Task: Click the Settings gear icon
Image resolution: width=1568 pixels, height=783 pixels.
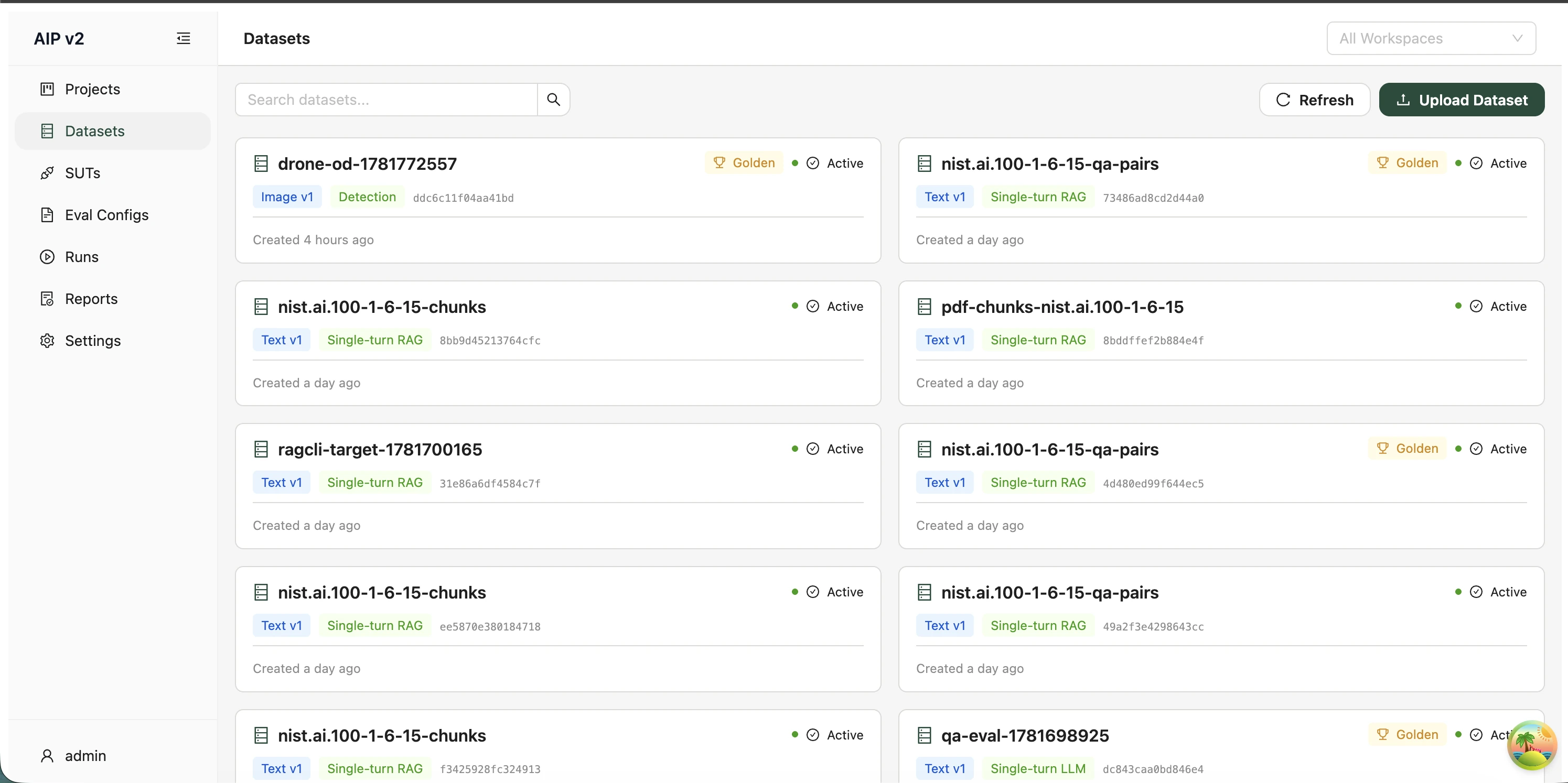Action: pyautogui.click(x=47, y=341)
